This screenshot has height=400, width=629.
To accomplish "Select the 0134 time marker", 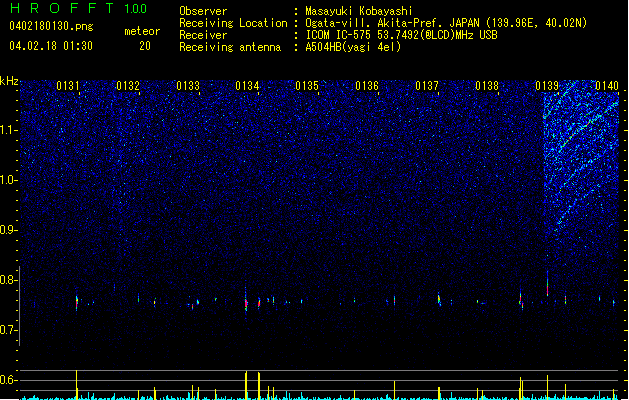I will click(248, 86).
